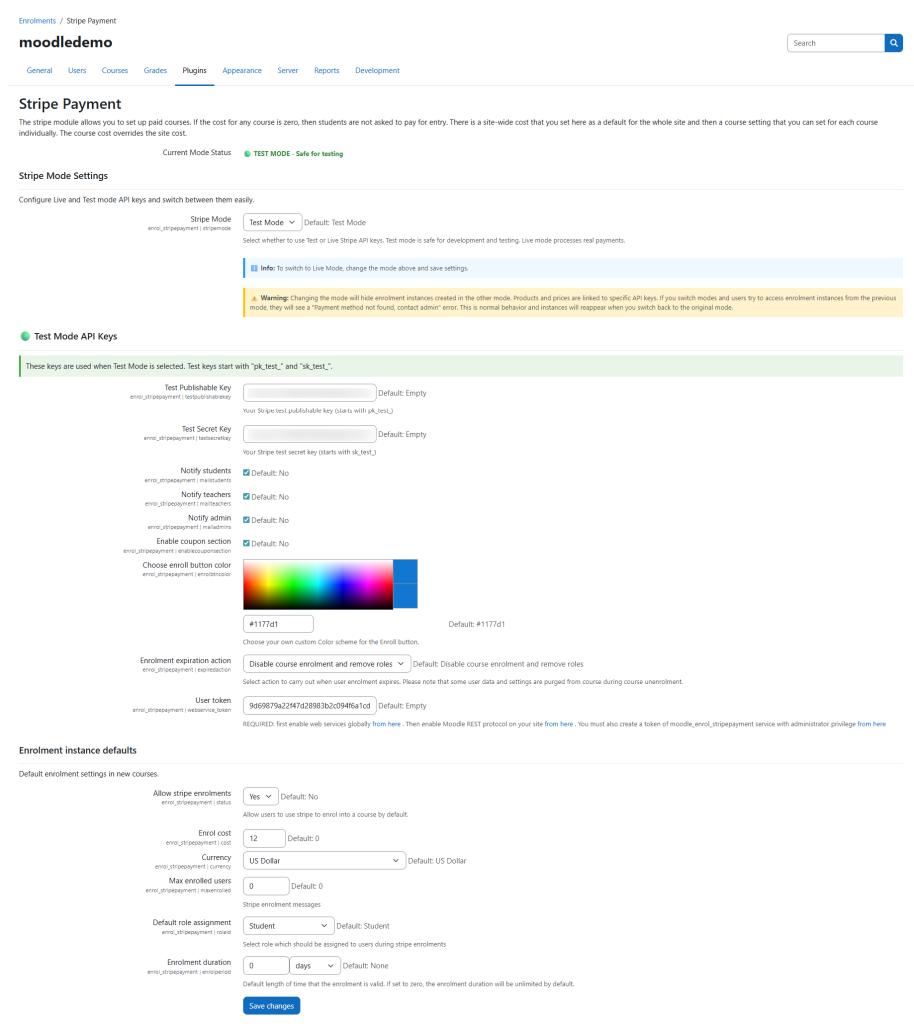Follow the Enrolments breadcrumb link
Image resolution: width=914 pixels, height=1024 pixels.
point(37,20)
